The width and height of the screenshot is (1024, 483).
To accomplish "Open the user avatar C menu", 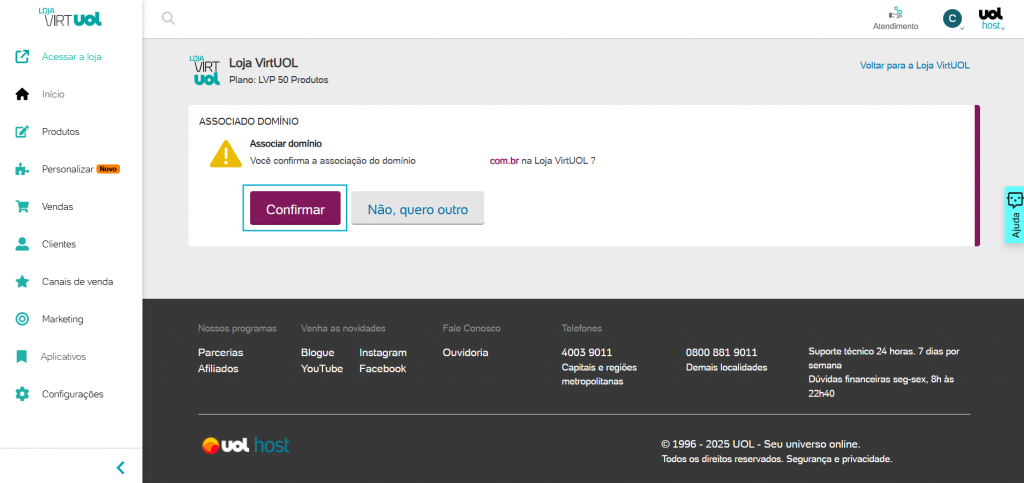I will pyautogui.click(x=953, y=18).
